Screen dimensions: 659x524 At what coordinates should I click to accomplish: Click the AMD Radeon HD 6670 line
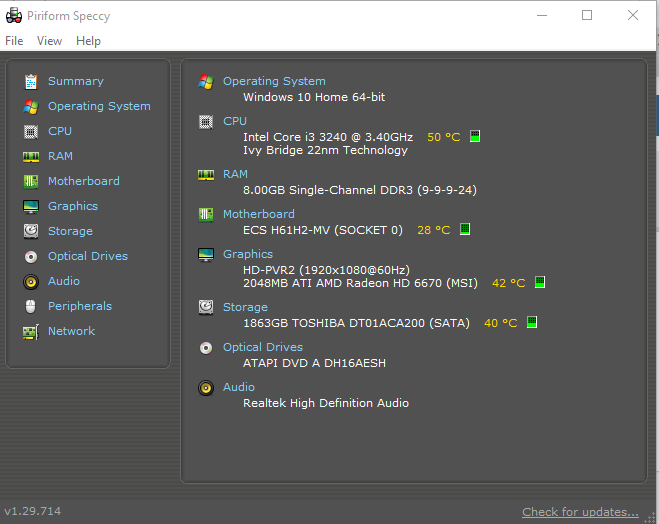tap(360, 283)
